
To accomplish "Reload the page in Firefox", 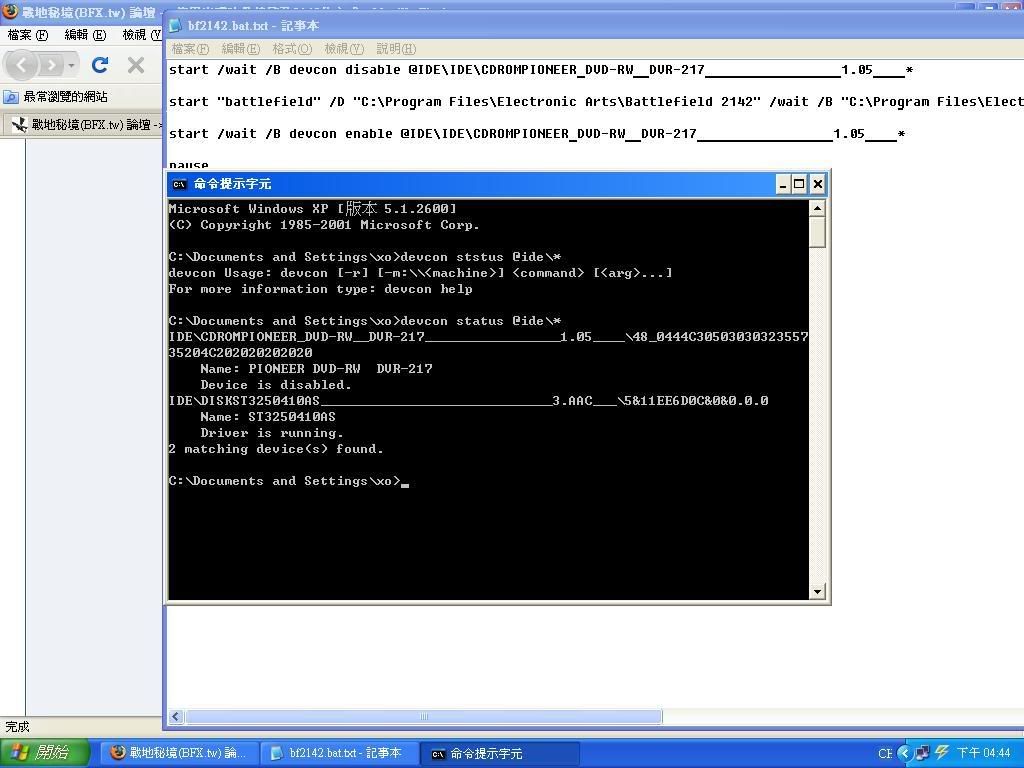I will 99,65.
